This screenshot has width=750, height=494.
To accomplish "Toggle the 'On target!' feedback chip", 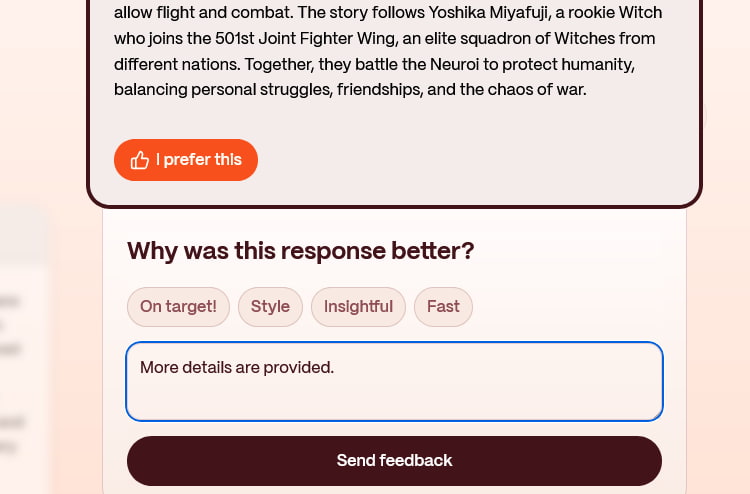I will click(x=178, y=307).
